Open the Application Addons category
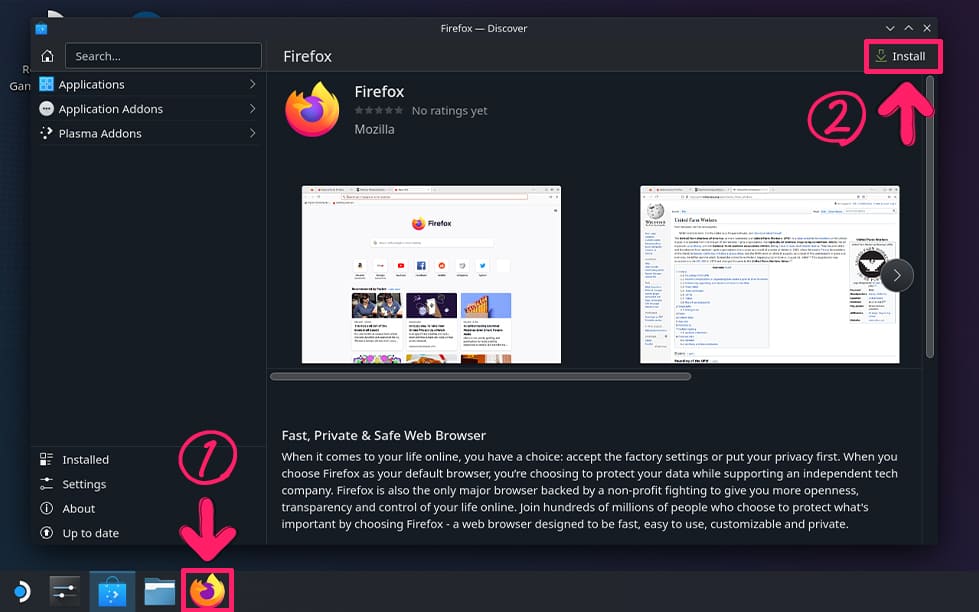Viewport: 979px width, 612px height. tap(148, 109)
